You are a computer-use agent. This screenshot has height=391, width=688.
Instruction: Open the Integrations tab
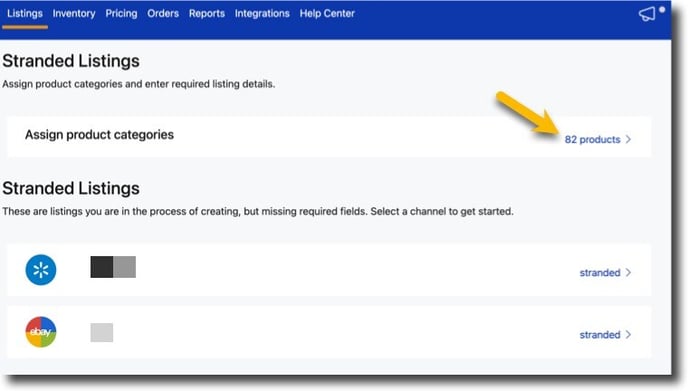point(262,14)
